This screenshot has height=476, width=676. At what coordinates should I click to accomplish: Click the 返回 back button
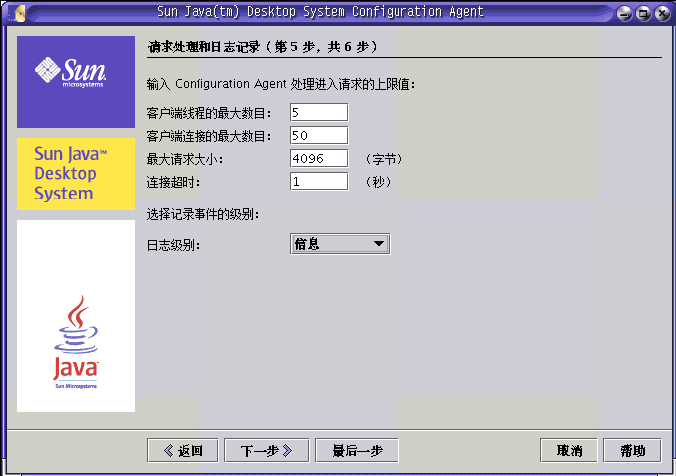(182, 451)
